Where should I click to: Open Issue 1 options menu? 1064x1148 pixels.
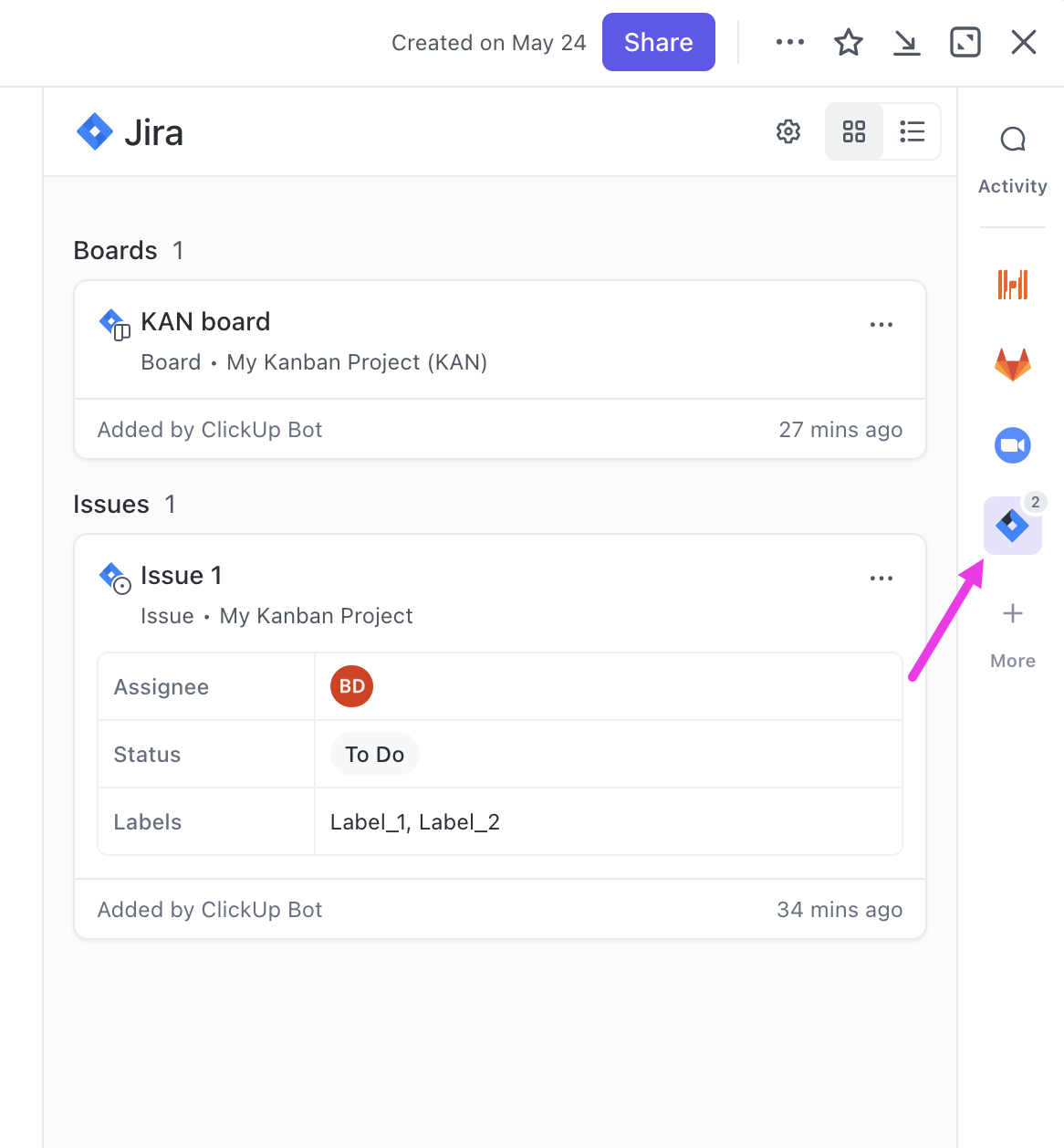pyautogui.click(x=881, y=579)
